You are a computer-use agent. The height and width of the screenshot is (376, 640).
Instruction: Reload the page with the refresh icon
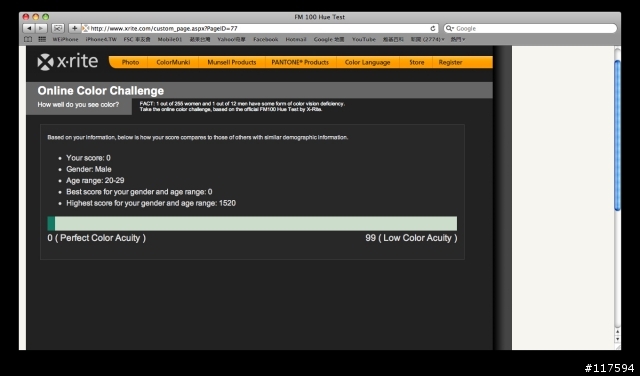(x=433, y=29)
